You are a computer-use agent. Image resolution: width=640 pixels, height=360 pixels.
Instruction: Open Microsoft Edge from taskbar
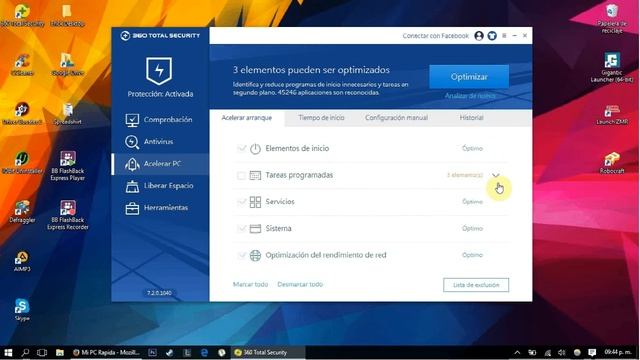204,352
